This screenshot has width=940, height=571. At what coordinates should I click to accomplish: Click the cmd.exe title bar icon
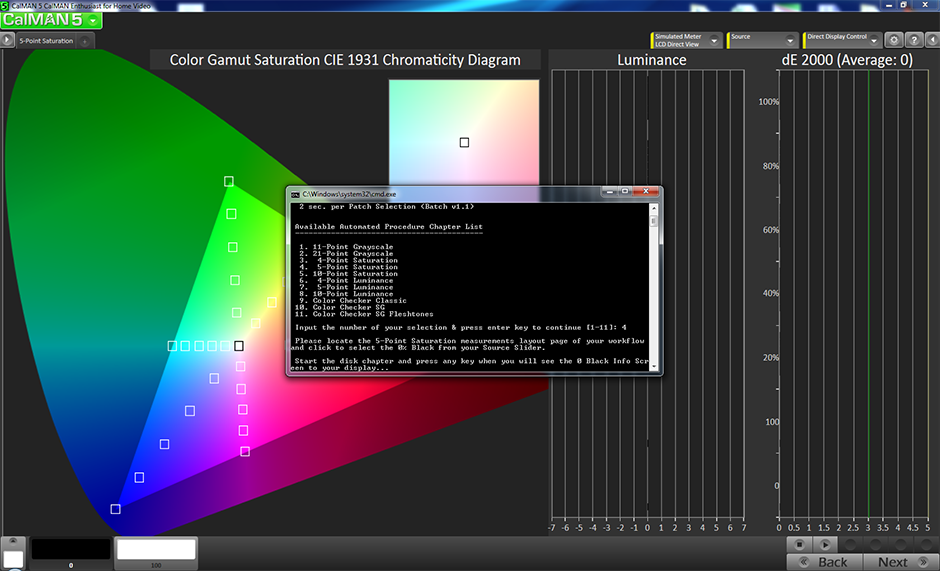point(295,194)
